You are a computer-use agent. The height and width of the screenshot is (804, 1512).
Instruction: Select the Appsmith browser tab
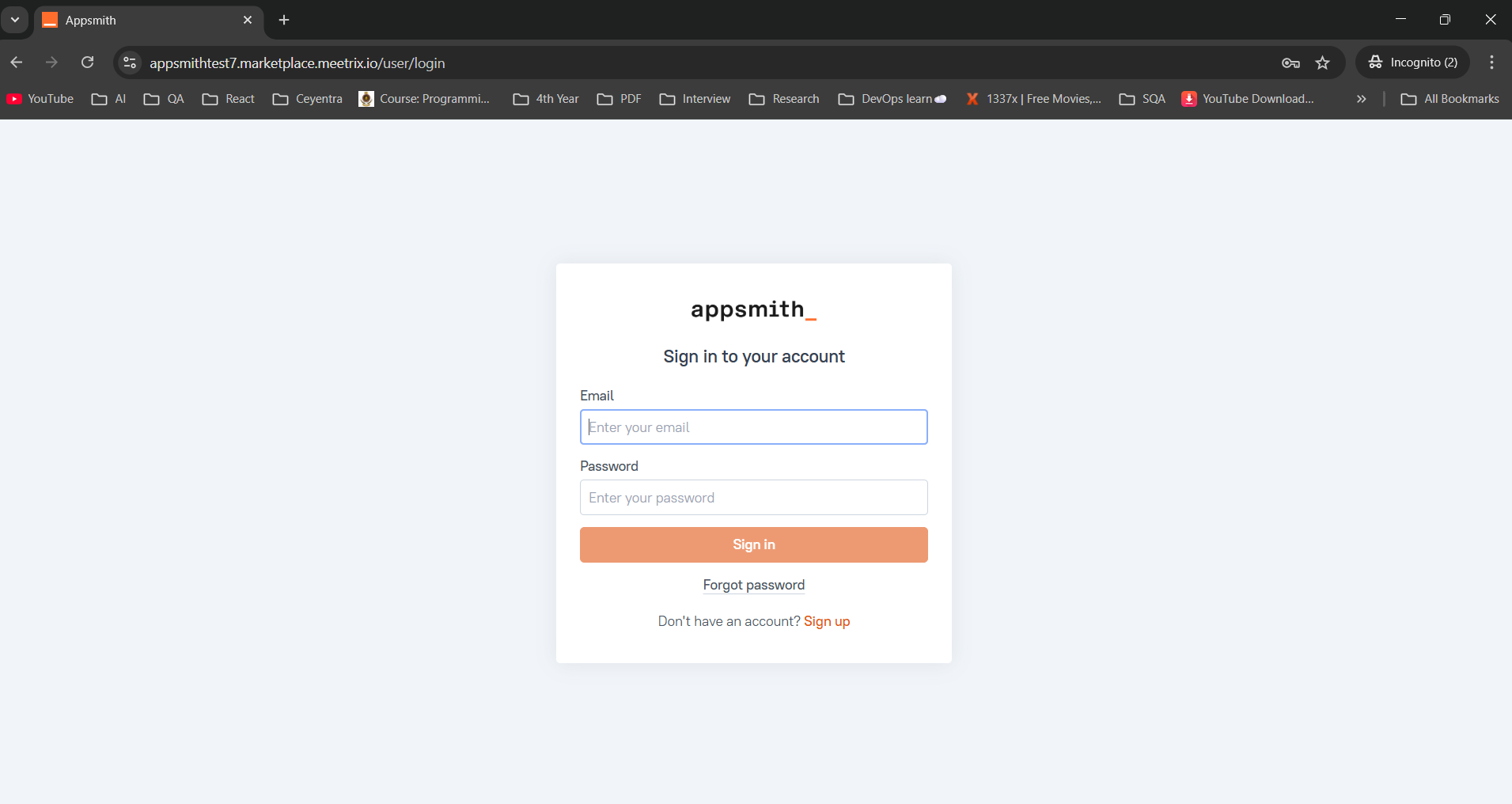click(x=149, y=20)
